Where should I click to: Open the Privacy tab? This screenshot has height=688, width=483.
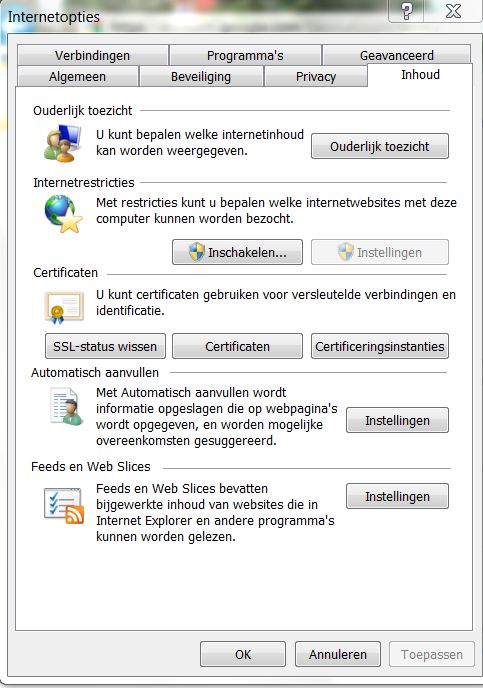coord(316,76)
